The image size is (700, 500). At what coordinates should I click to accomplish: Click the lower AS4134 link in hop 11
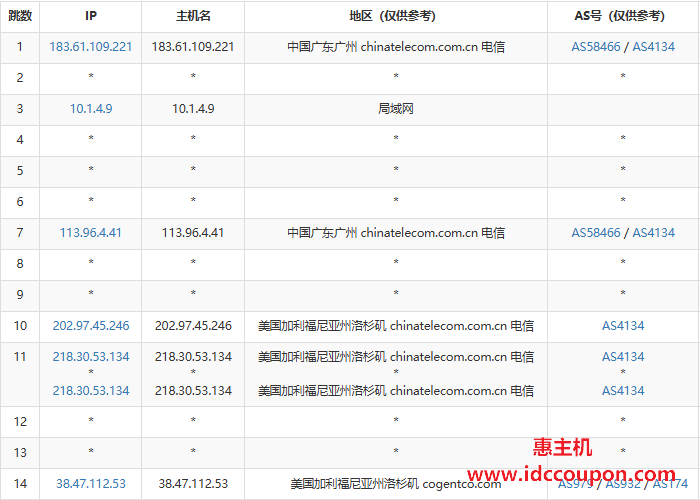coord(623,391)
